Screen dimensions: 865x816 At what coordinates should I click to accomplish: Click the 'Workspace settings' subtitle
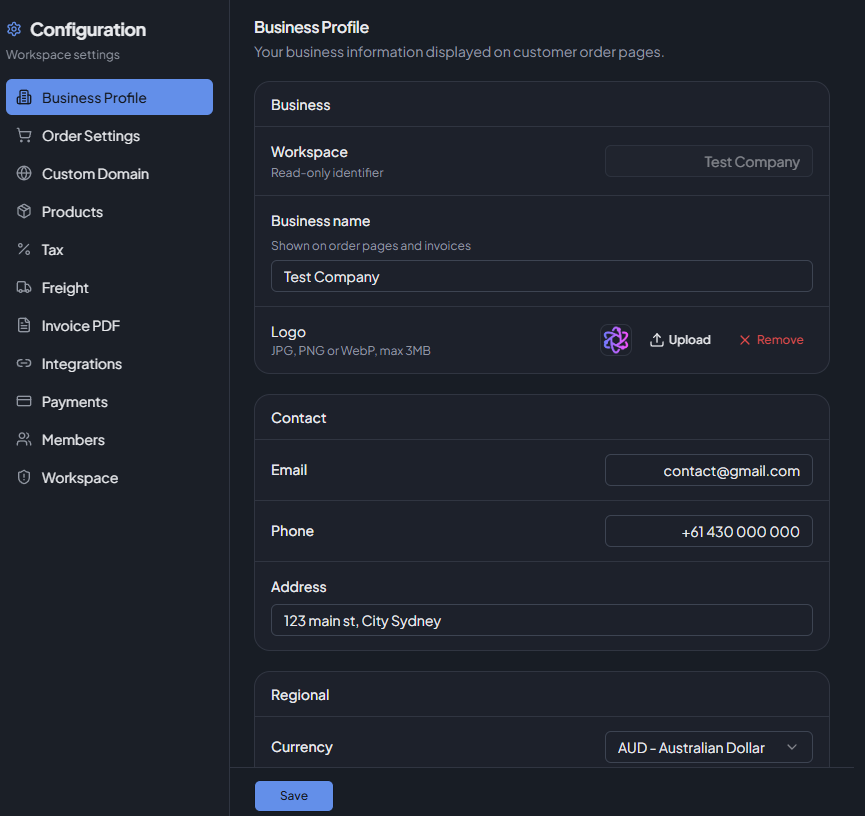(63, 55)
